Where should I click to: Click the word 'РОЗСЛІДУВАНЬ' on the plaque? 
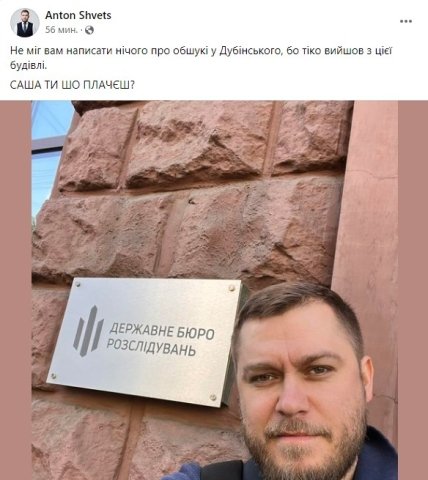(x=150, y=348)
